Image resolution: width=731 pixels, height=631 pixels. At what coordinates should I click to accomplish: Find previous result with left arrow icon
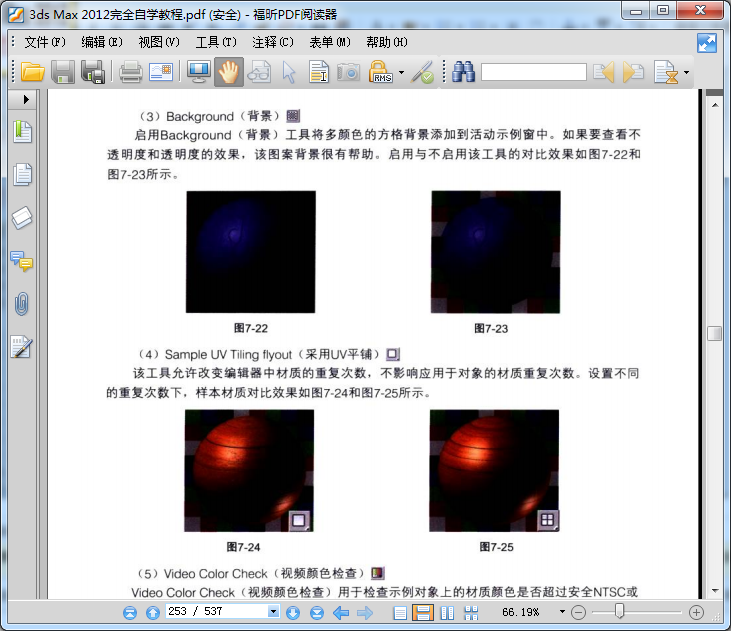point(603,72)
